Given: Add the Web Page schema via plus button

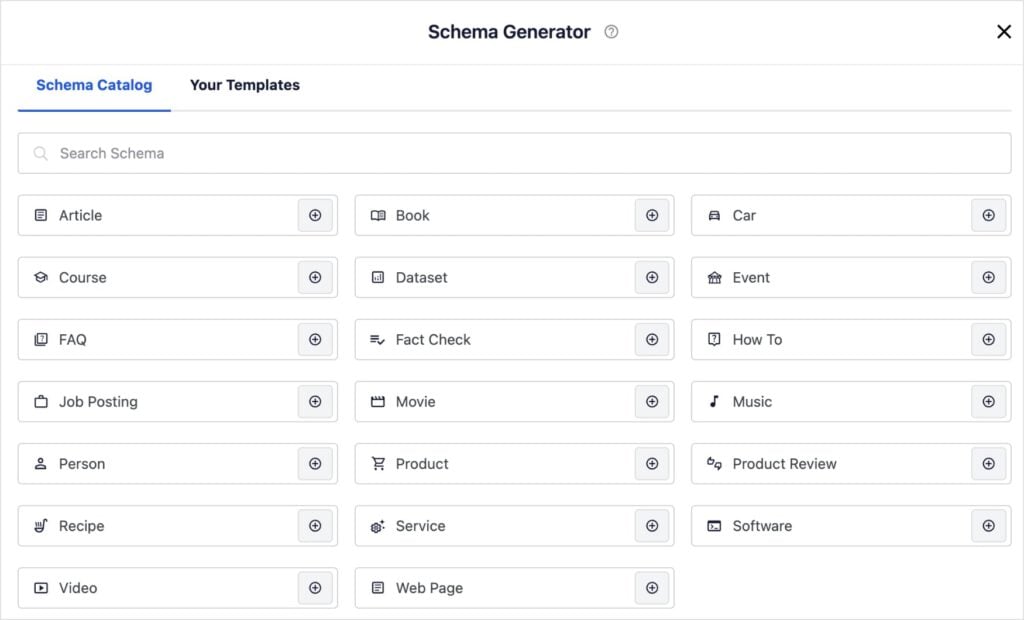Looking at the screenshot, I should click(652, 588).
